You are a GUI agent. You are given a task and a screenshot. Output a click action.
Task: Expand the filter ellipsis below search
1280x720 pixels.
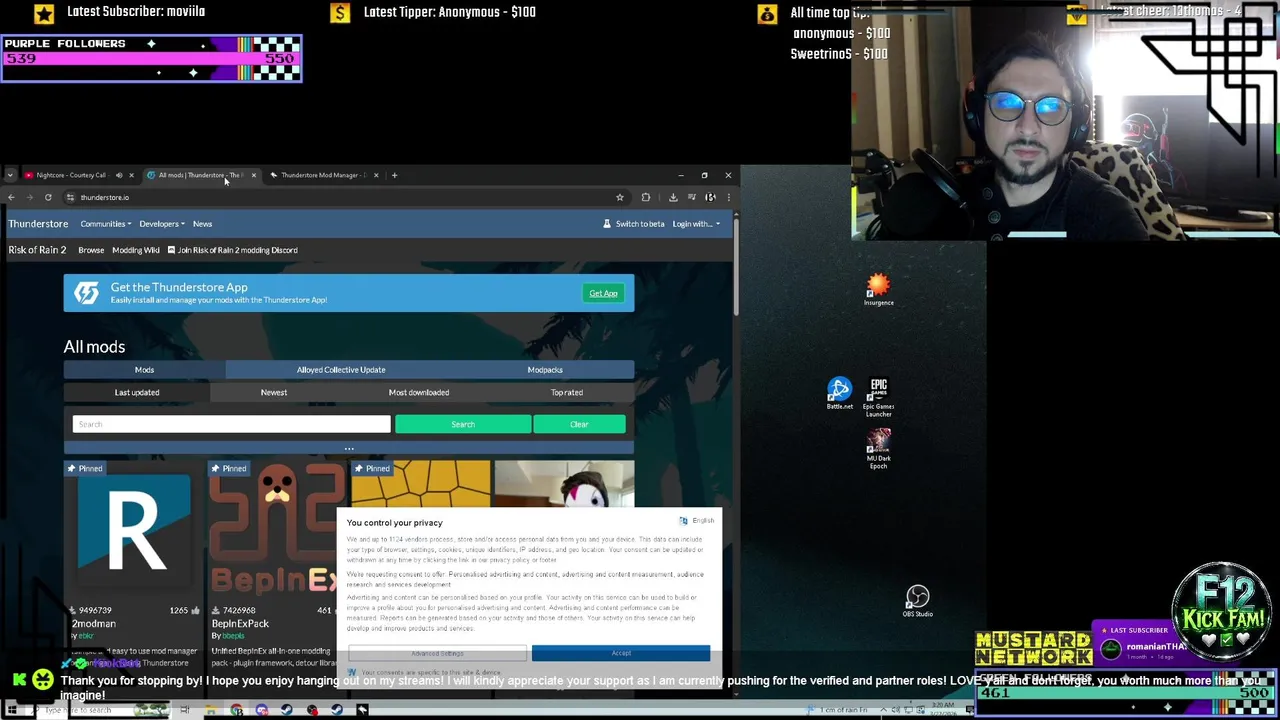coord(349,449)
